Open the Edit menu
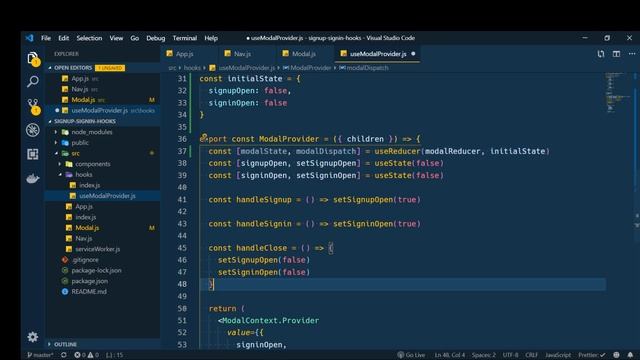The height and width of the screenshot is (360, 640). [63, 38]
